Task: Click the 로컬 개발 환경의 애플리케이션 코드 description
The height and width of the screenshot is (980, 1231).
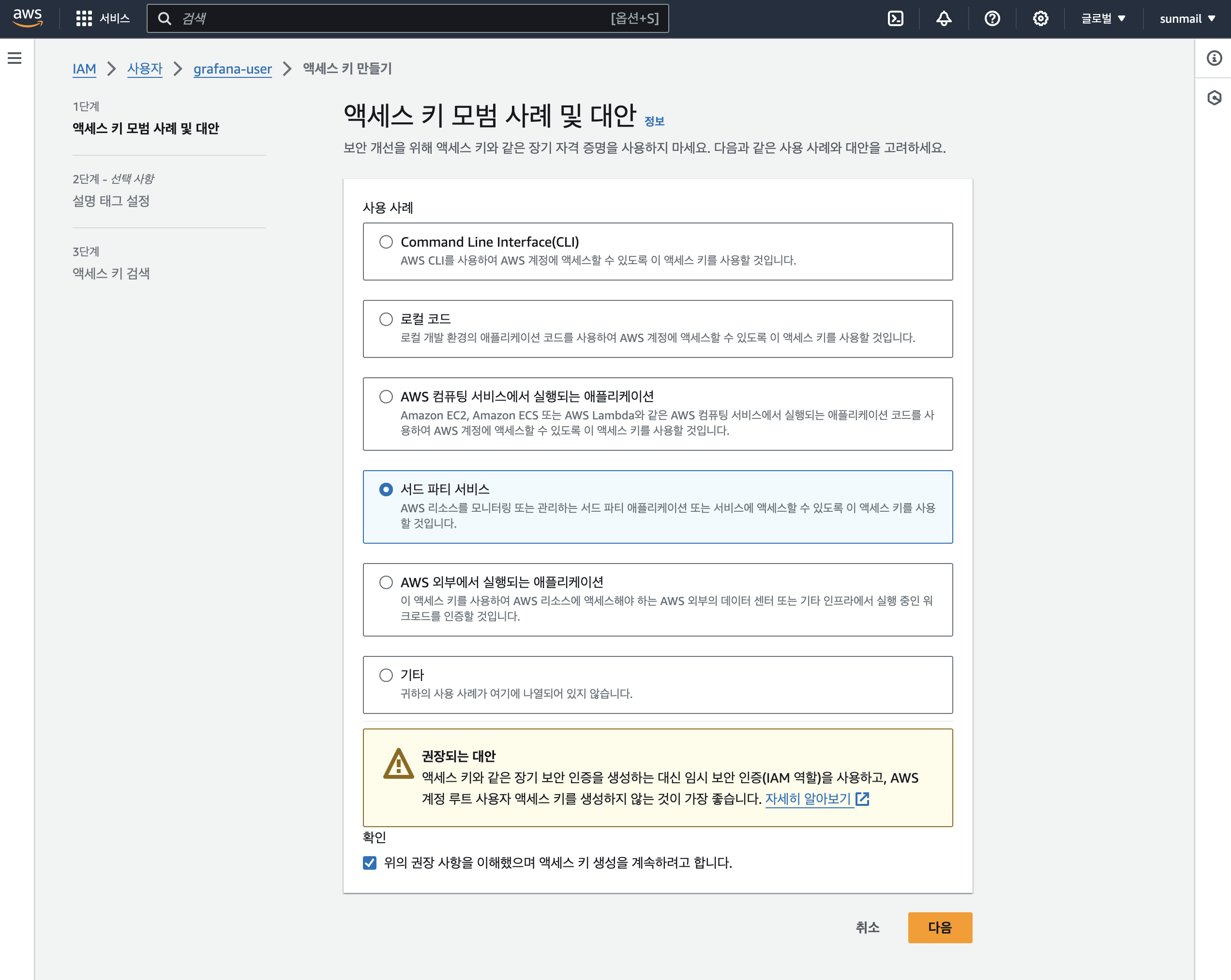Action: point(658,337)
